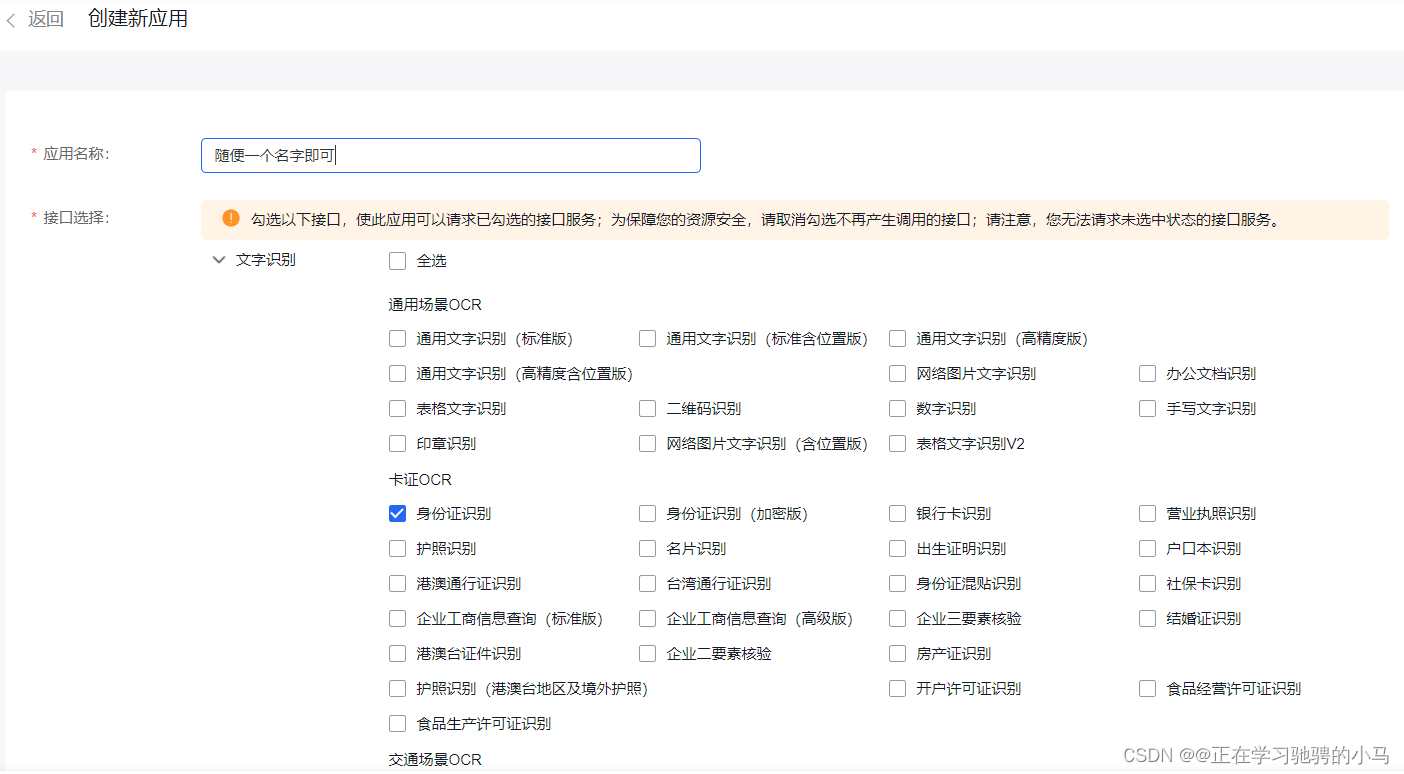This screenshot has height=774, width=1404.
Task: Check the 户口本识别 option
Action: [x=1147, y=549]
